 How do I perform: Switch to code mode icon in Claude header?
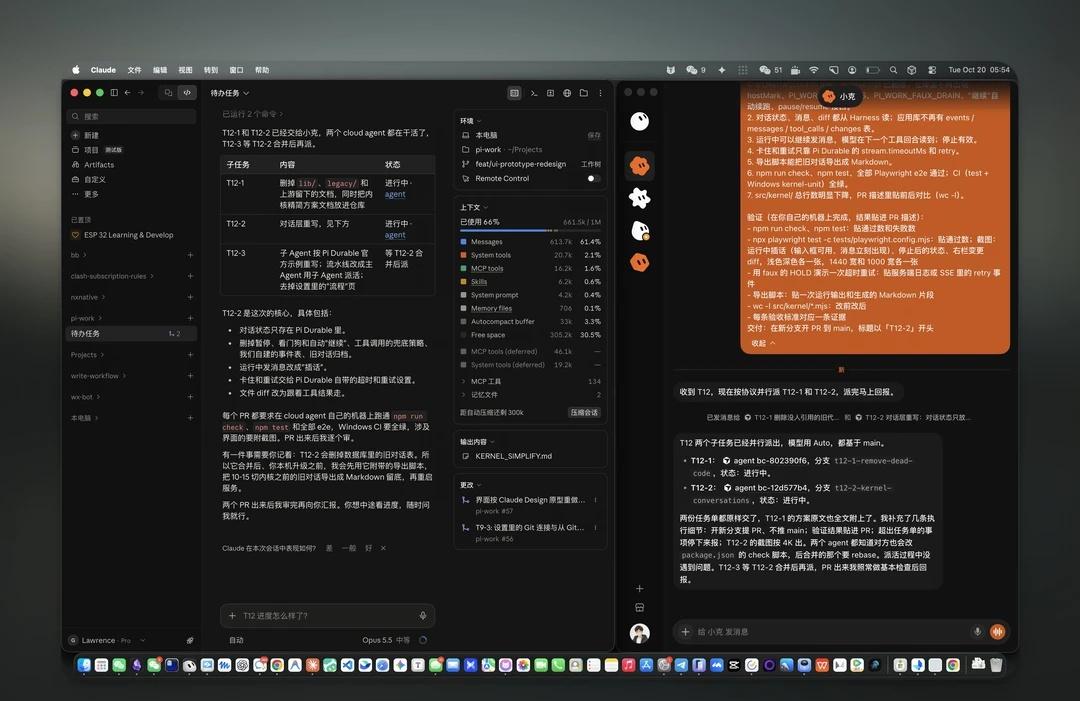(x=187, y=92)
